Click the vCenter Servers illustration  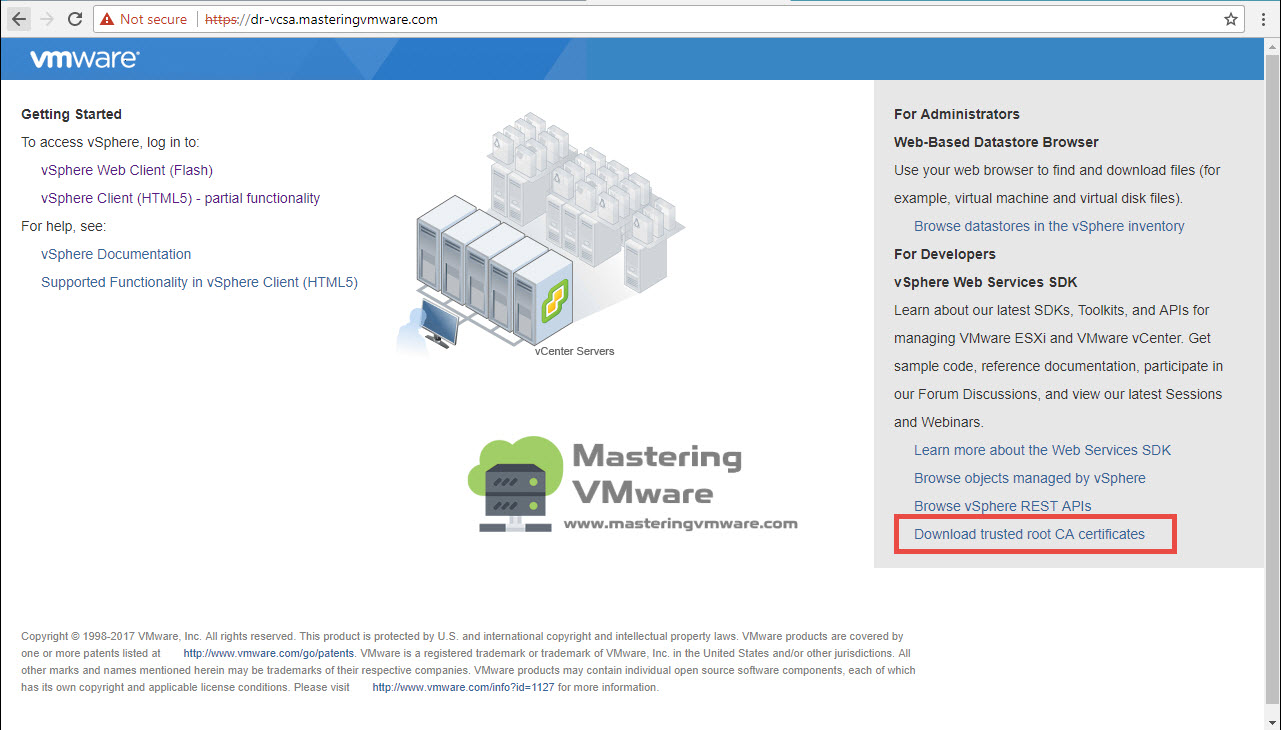(x=540, y=232)
